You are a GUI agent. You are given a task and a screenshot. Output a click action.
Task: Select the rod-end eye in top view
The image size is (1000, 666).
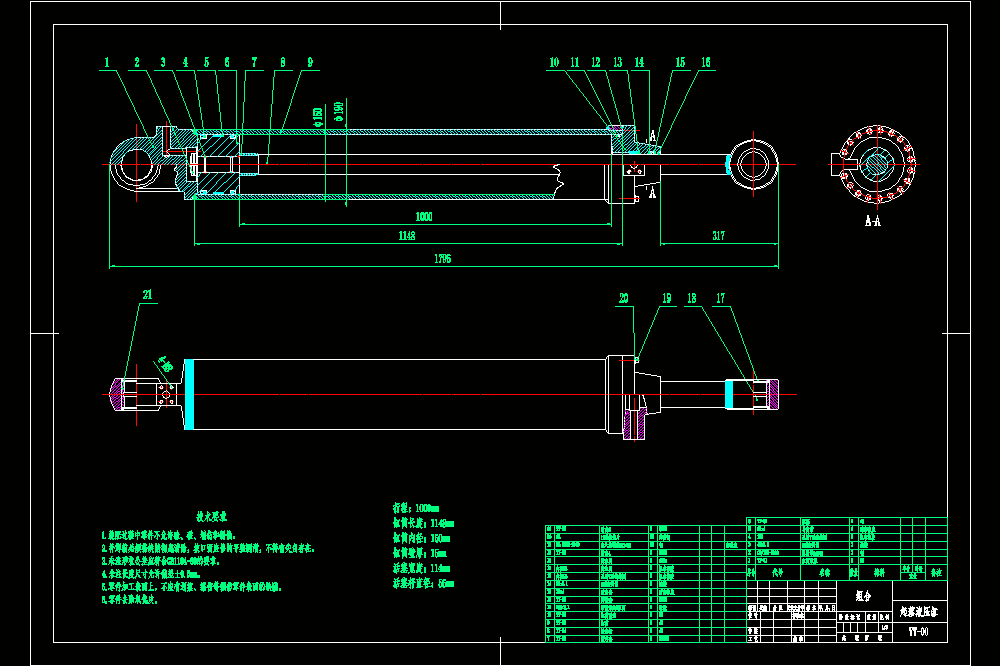pyautogui.click(x=753, y=394)
